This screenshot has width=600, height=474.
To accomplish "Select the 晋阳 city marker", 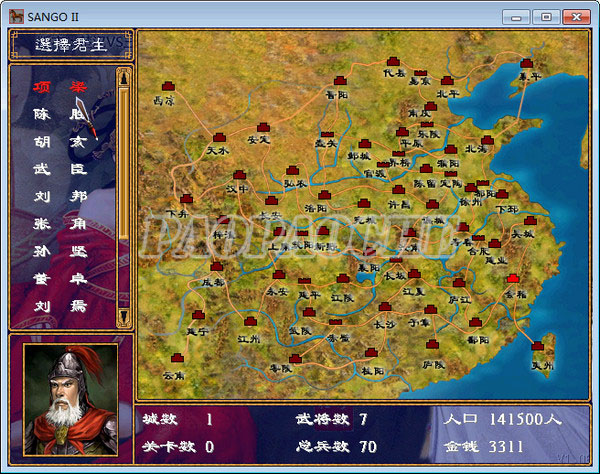I will tap(340, 80).
